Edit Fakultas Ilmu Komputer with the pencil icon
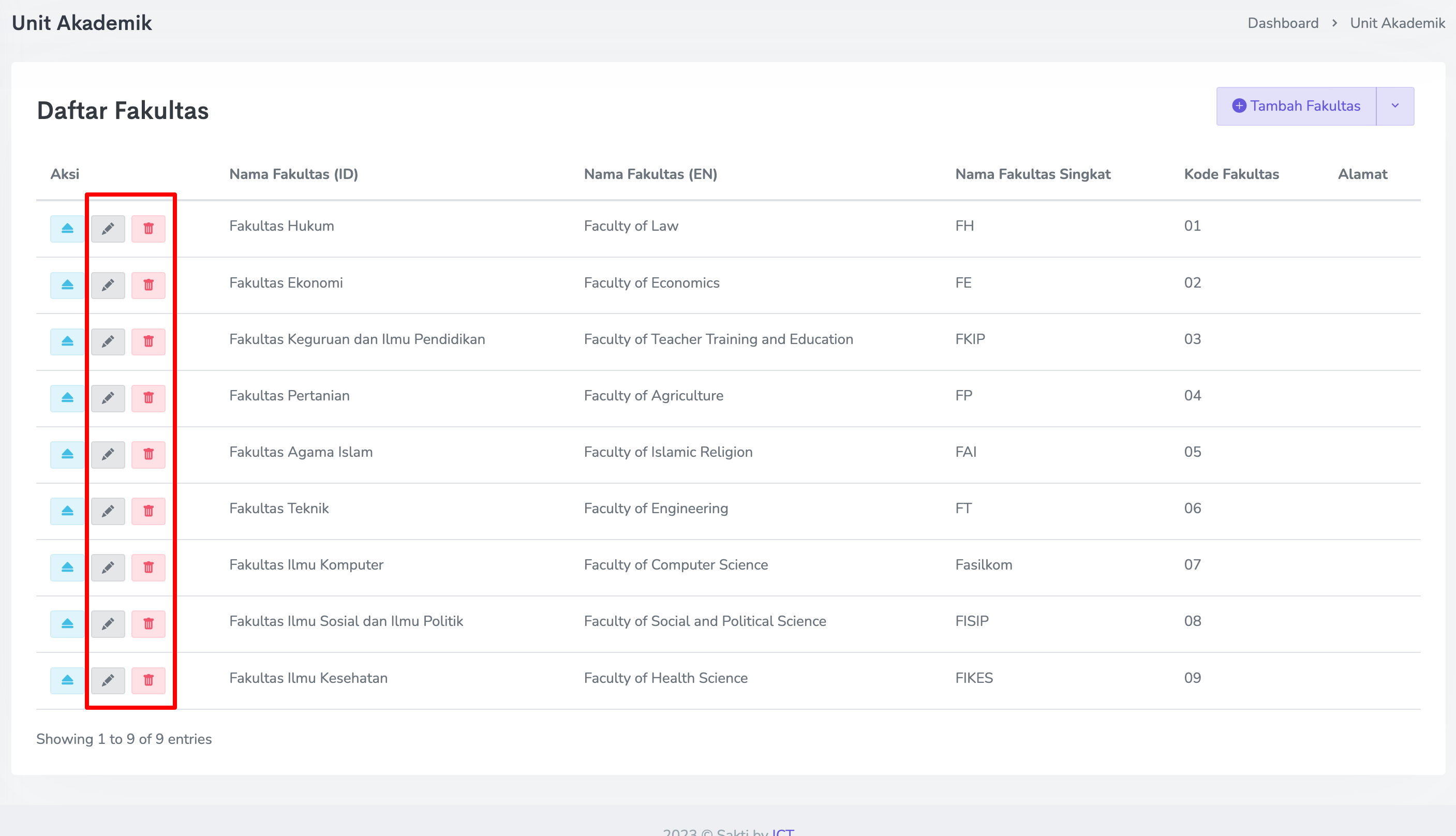Screen dimensions: 1456x836 pyautogui.click(x=108, y=566)
